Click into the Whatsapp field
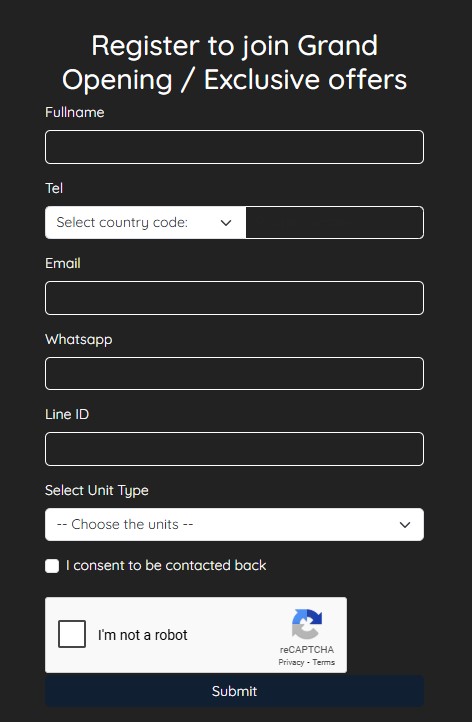472x722 pixels. click(x=234, y=373)
